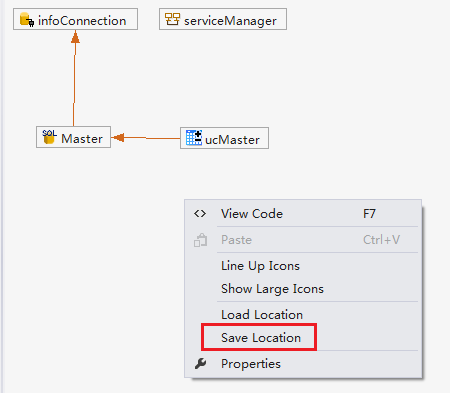Click the infoConnection database icon
Viewport: 450px width, 393px height.
[x=27, y=19]
